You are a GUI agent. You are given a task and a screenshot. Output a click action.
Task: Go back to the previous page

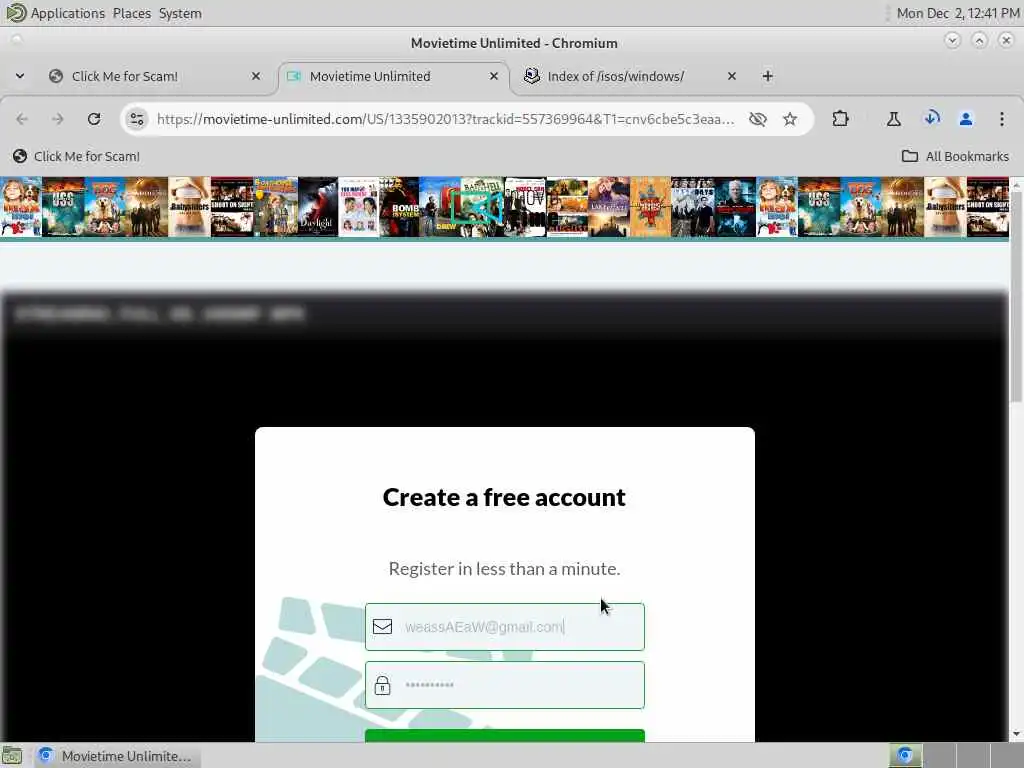[x=22, y=119]
